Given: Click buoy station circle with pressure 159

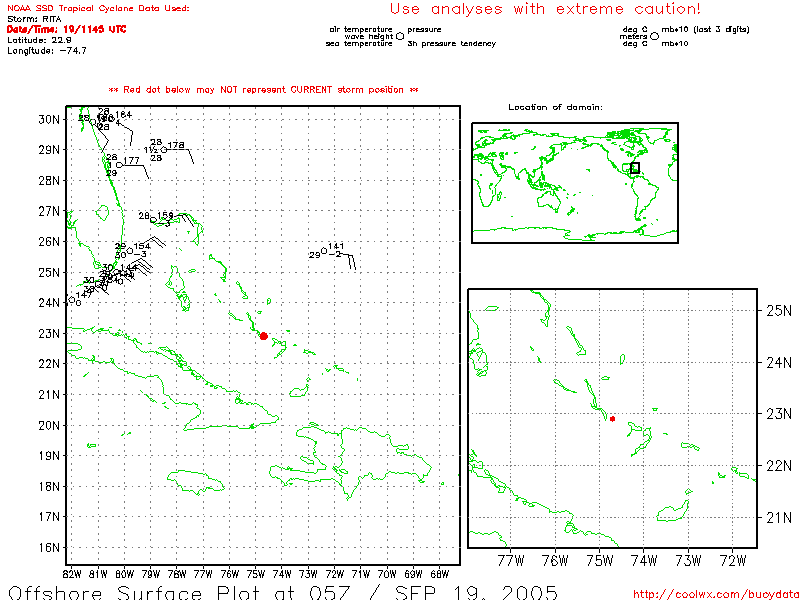Looking at the screenshot, I should click(153, 220).
